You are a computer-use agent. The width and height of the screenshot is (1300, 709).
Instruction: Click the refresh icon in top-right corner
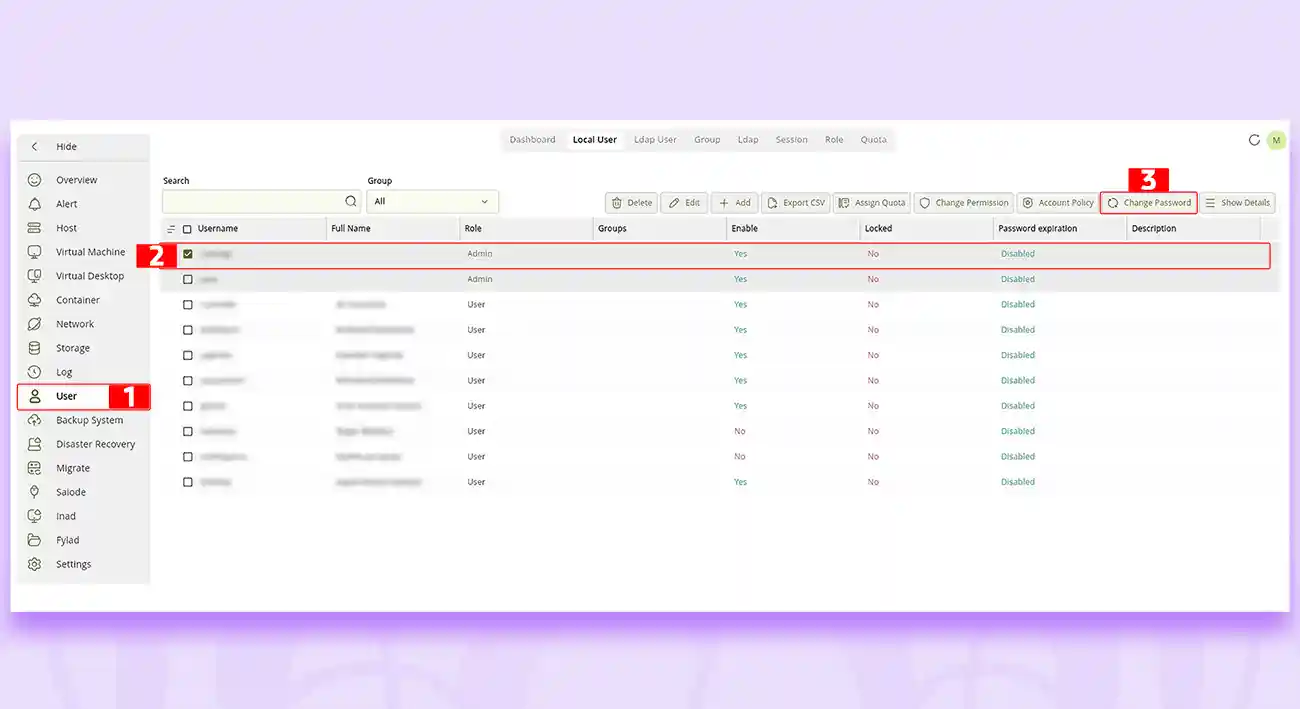point(1254,140)
